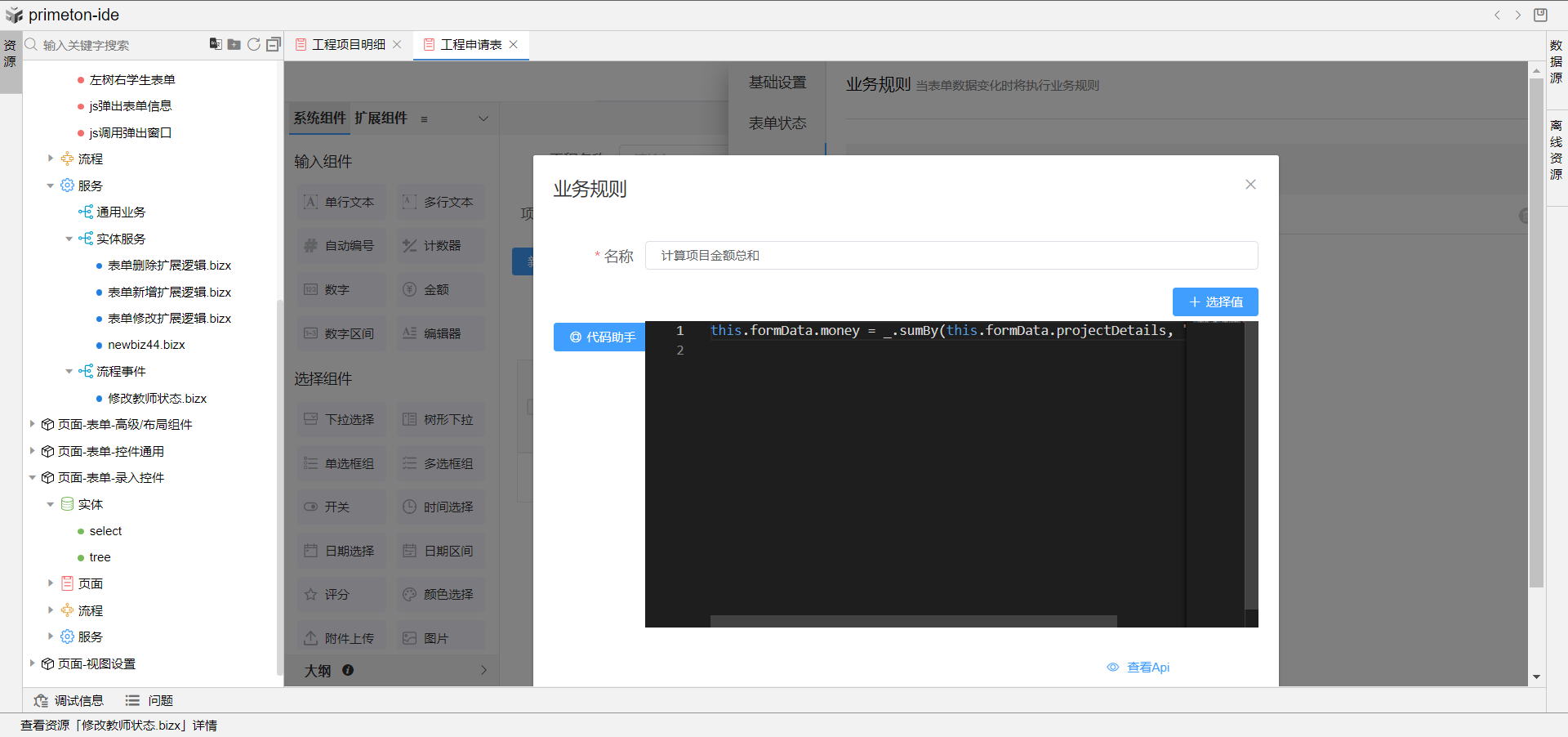Collapse the 实体服务 tree node
1568x737 pixels.
pyautogui.click(x=69, y=239)
